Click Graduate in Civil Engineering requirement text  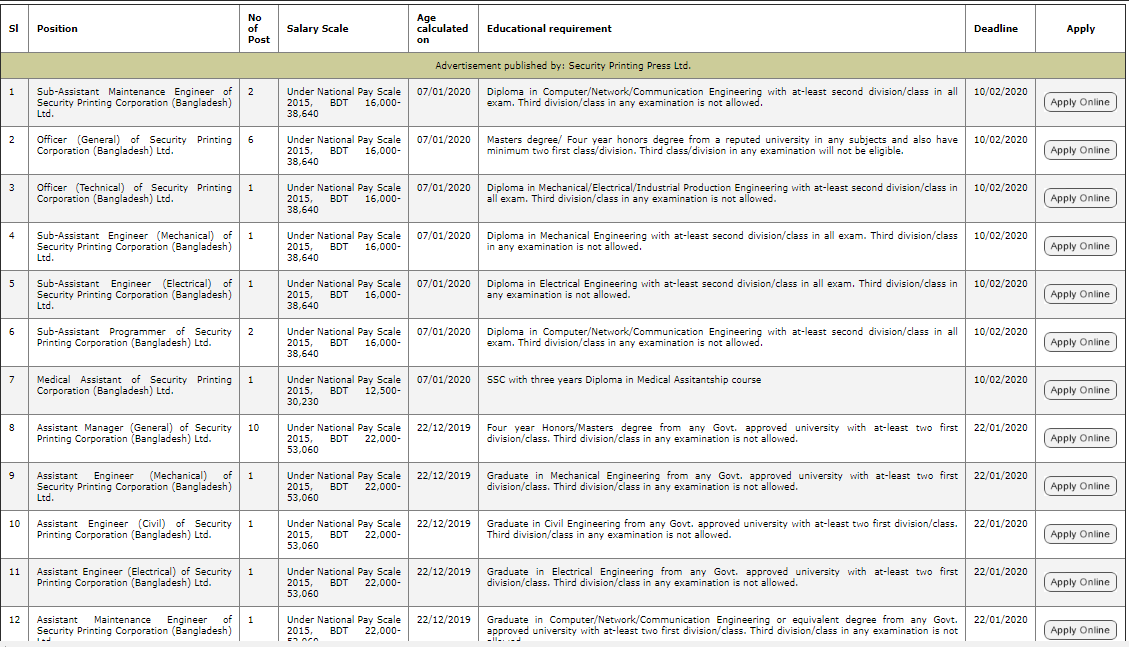[x=722, y=529]
